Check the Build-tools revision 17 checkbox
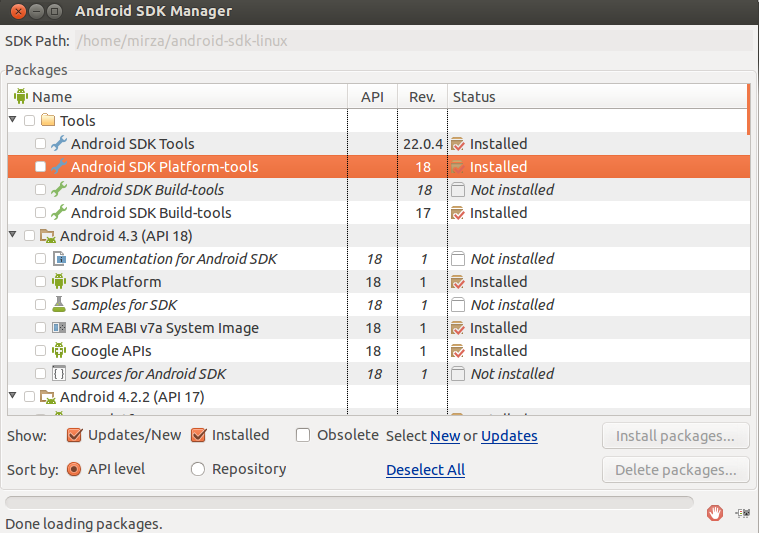Screen dimensions: 759x533 pos(41,213)
